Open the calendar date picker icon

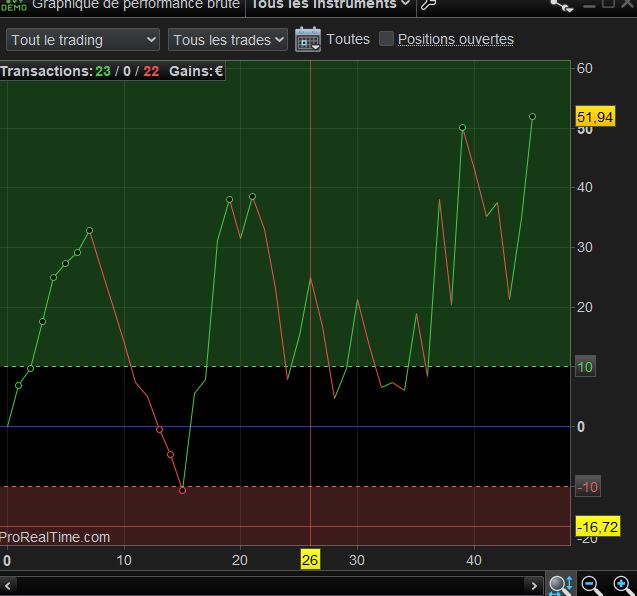[x=308, y=39]
